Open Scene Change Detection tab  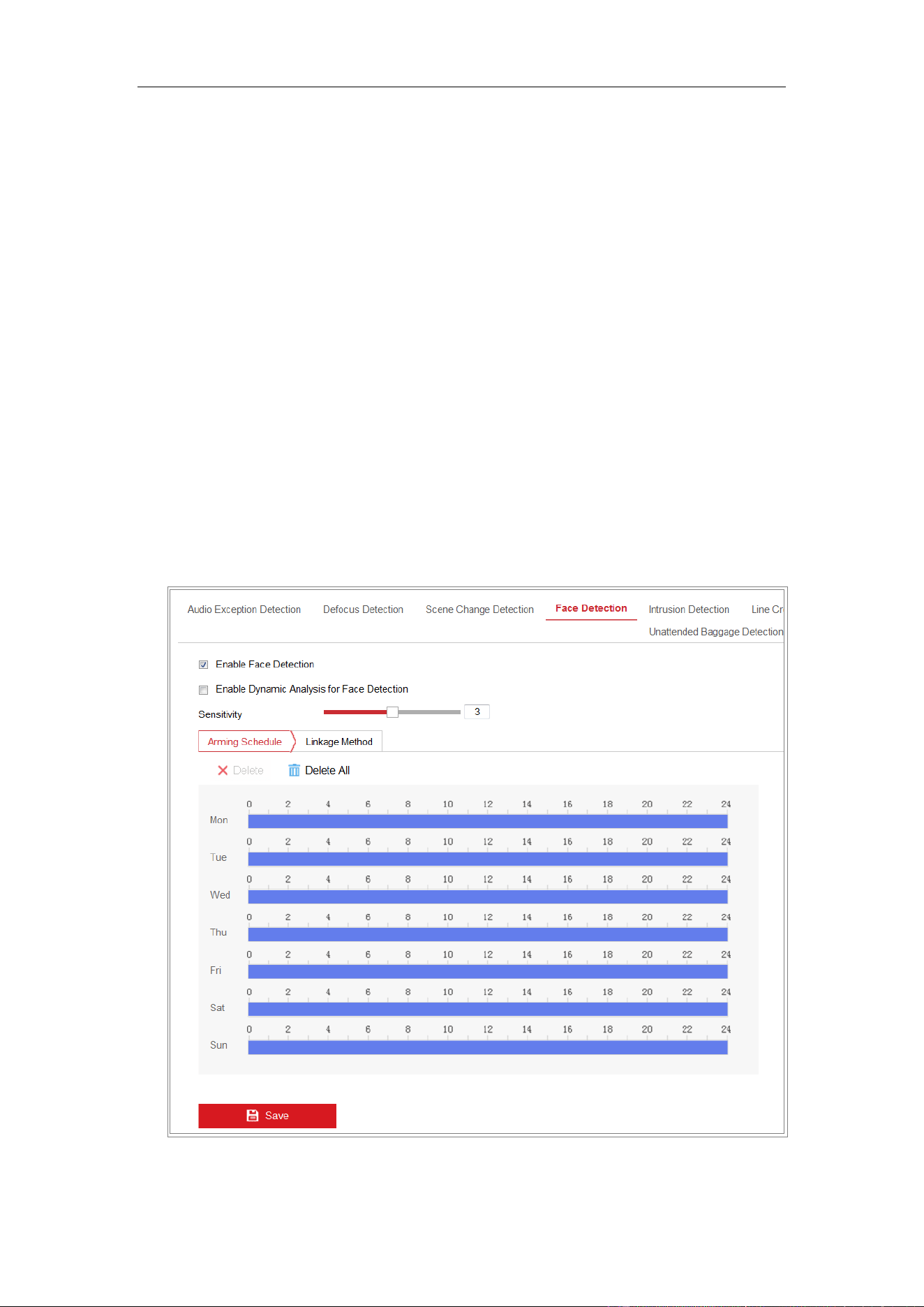coord(479,610)
